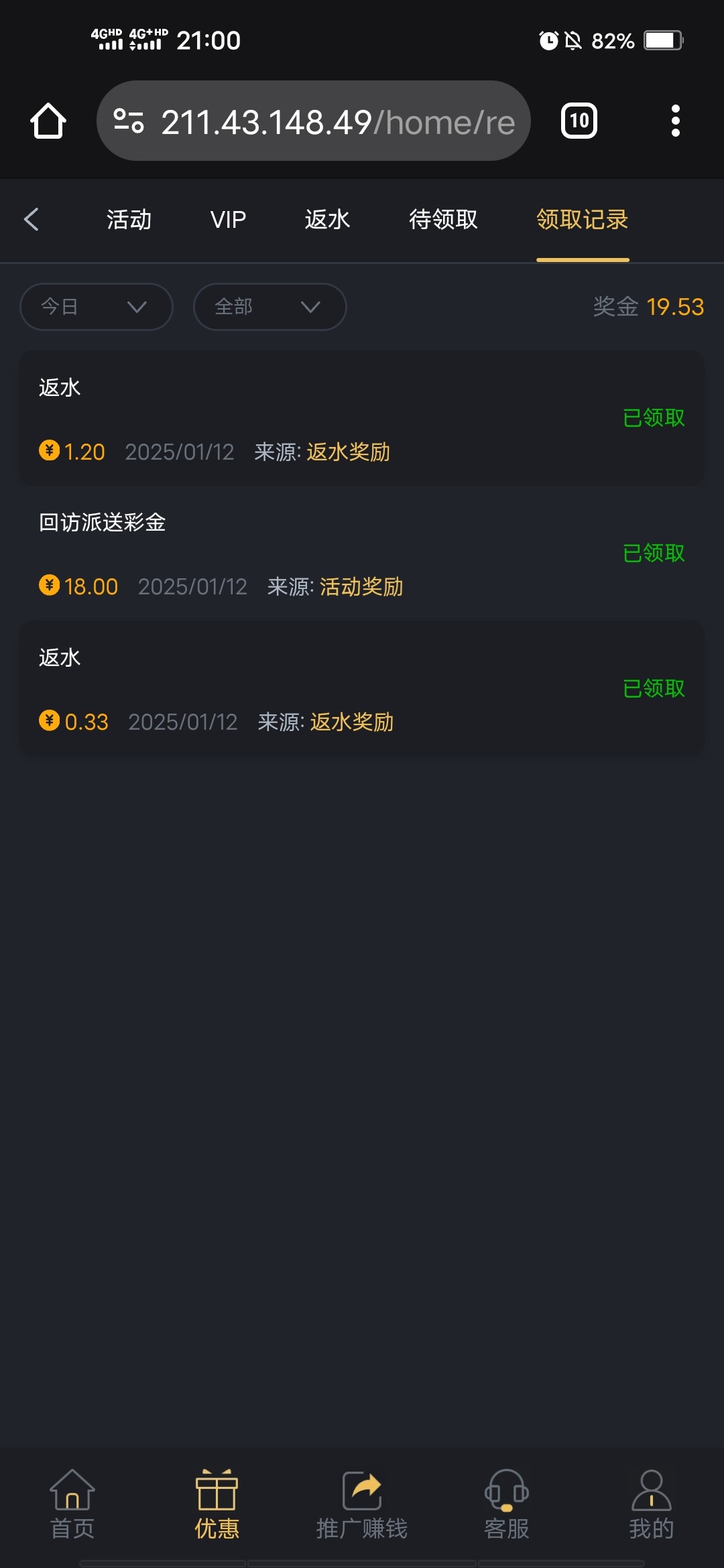Switch to the 待领取 tab

[443, 219]
